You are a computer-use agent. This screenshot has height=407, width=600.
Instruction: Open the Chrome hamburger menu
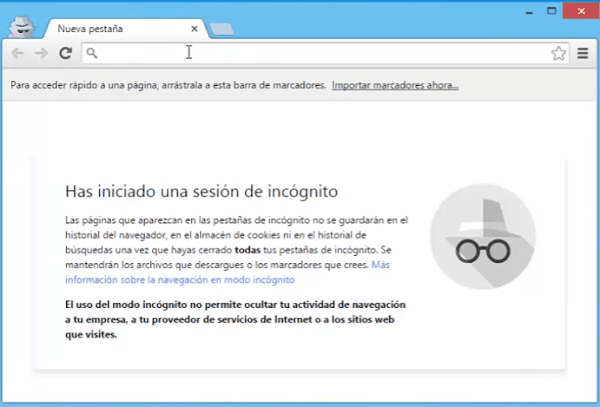(x=583, y=53)
